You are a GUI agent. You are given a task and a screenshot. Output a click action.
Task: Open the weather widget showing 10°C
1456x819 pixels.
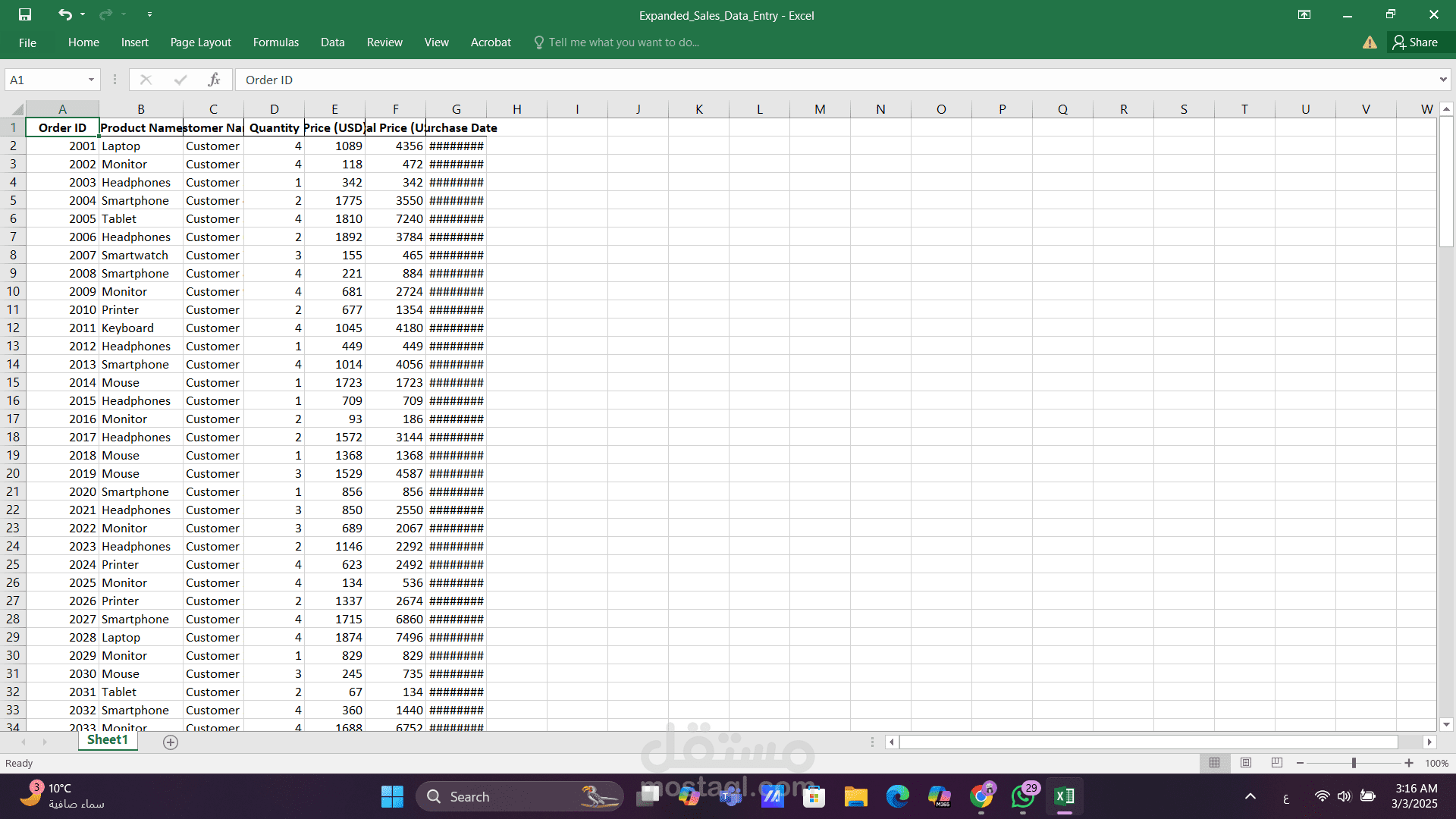(x=62, y=796)
